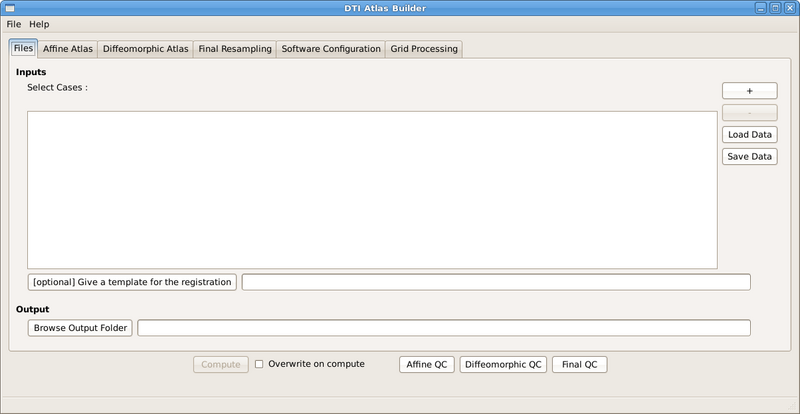Open the window menu icon in title bar
This screenshot has width=800, height=414.
[x=9, y=8]
